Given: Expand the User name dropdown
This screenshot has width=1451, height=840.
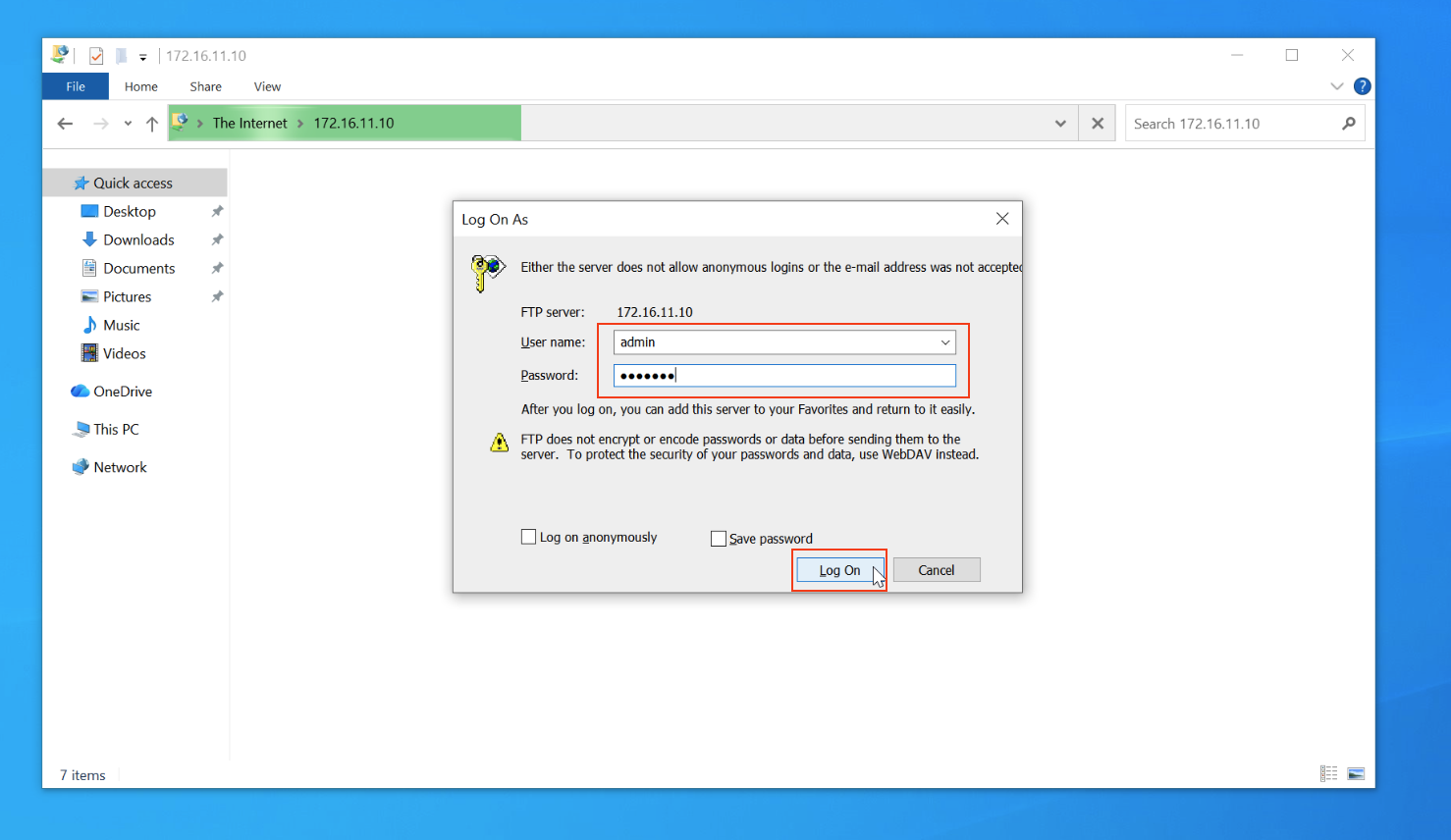Looking at the screenshot, I should click(944, 342).
